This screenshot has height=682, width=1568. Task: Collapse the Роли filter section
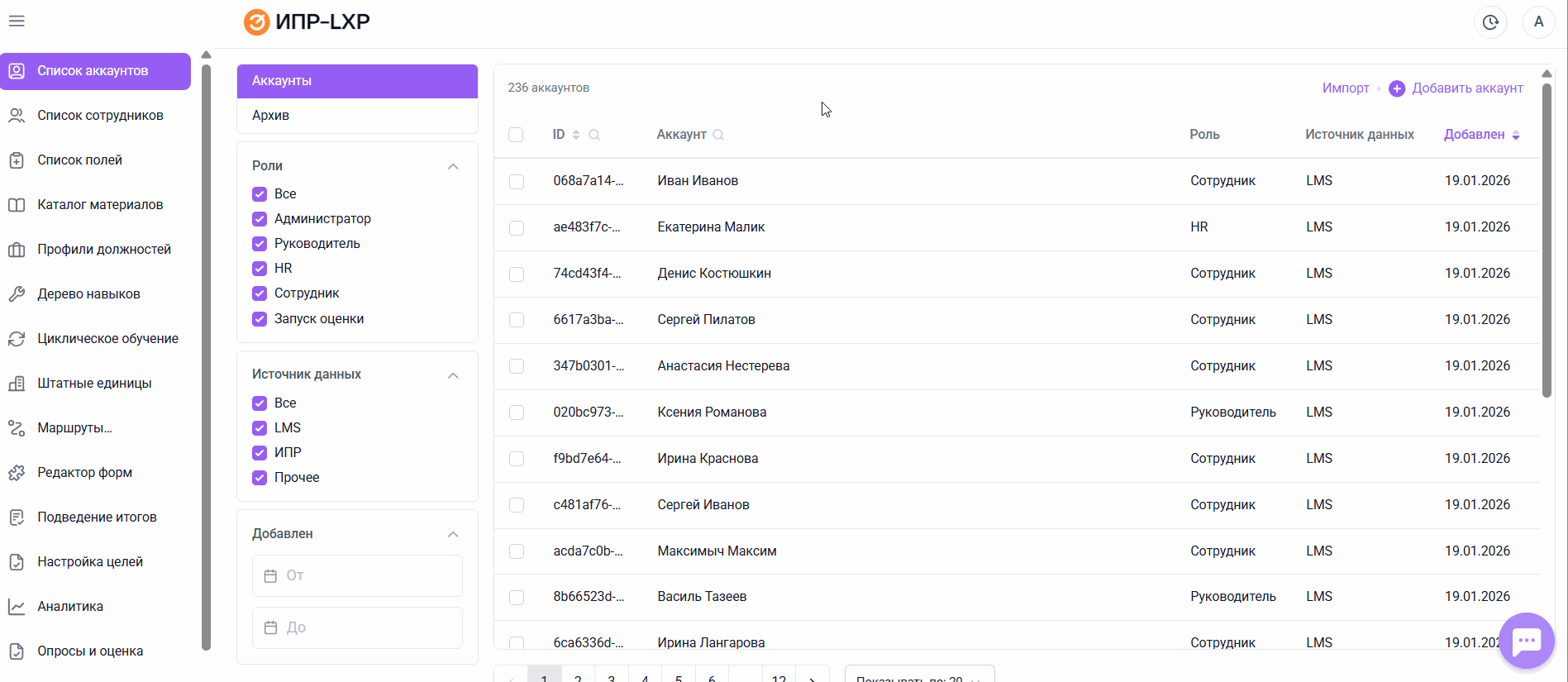[x=453, y=166]
